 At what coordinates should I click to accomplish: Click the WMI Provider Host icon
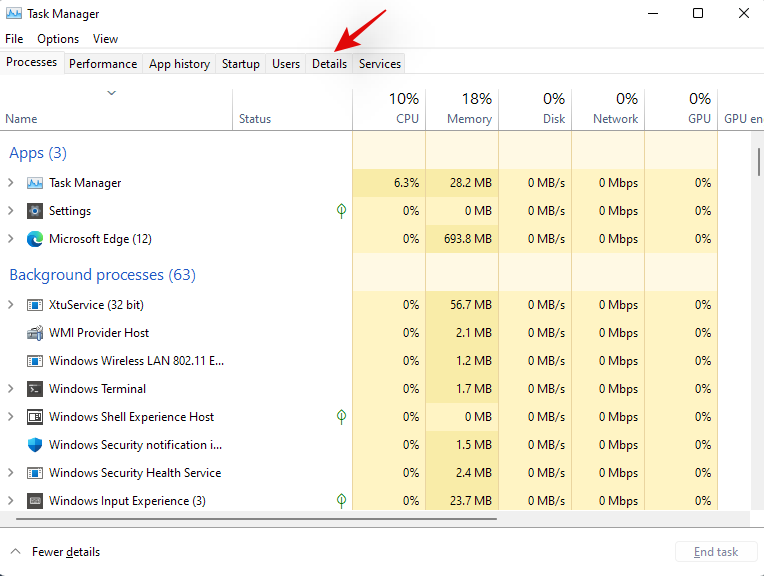click(x=35, y=333)
